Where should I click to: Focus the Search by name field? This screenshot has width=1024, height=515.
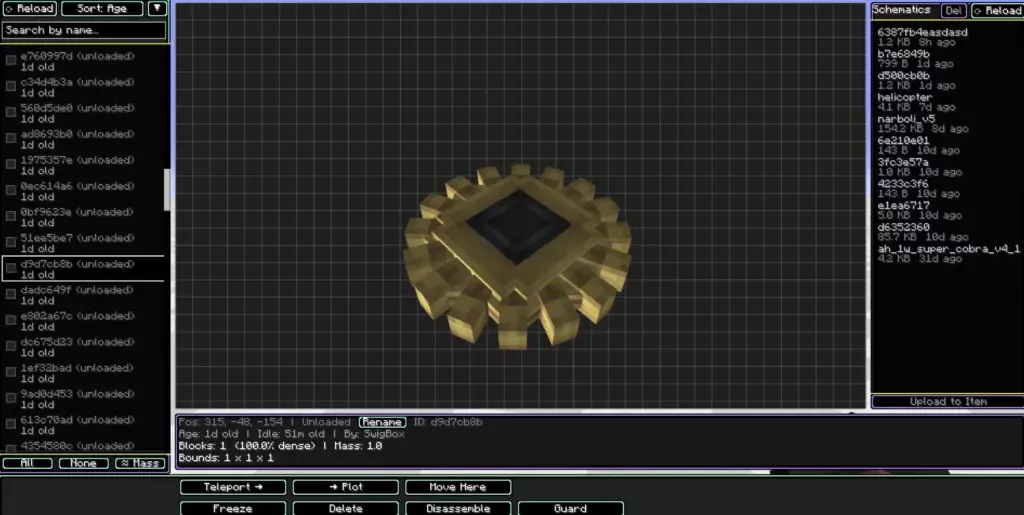[x=84, y=30]
